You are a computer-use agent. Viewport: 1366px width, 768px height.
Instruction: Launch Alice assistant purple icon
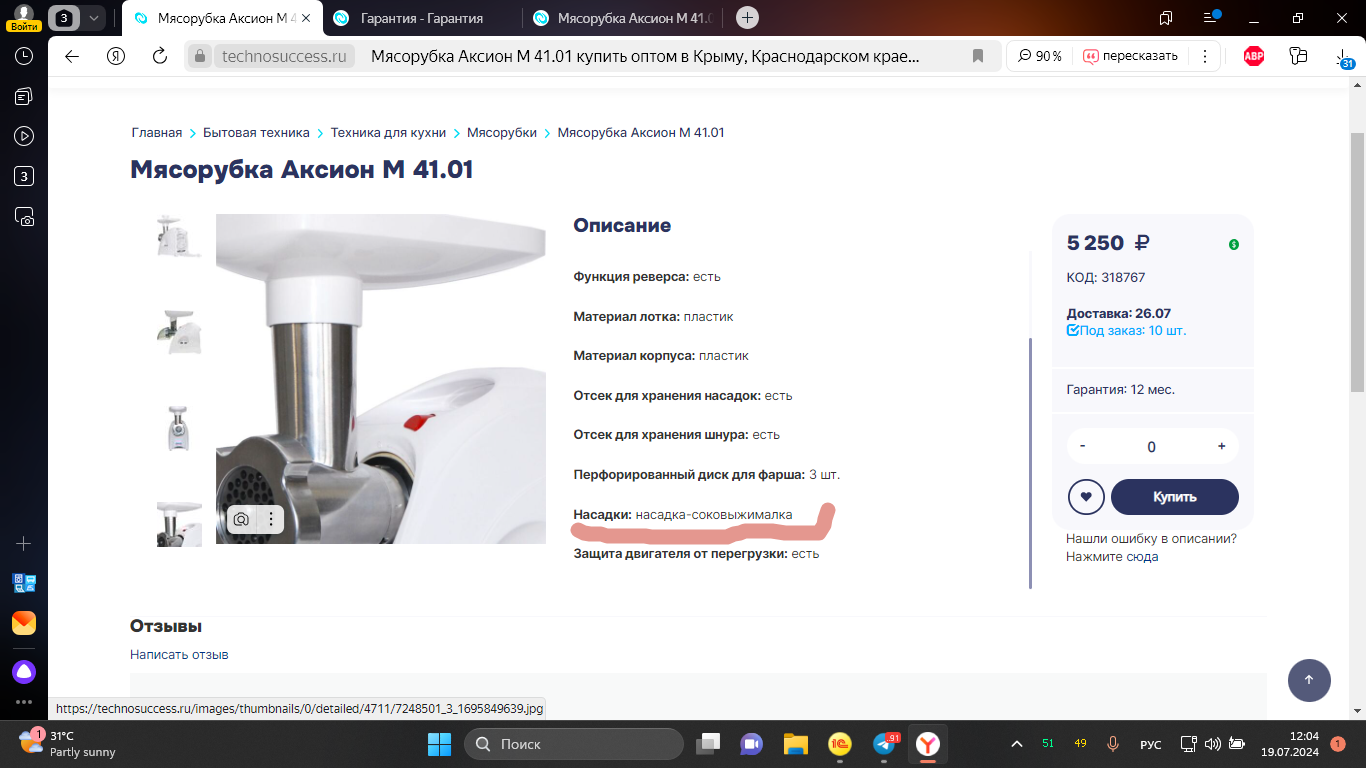[24, 671]
